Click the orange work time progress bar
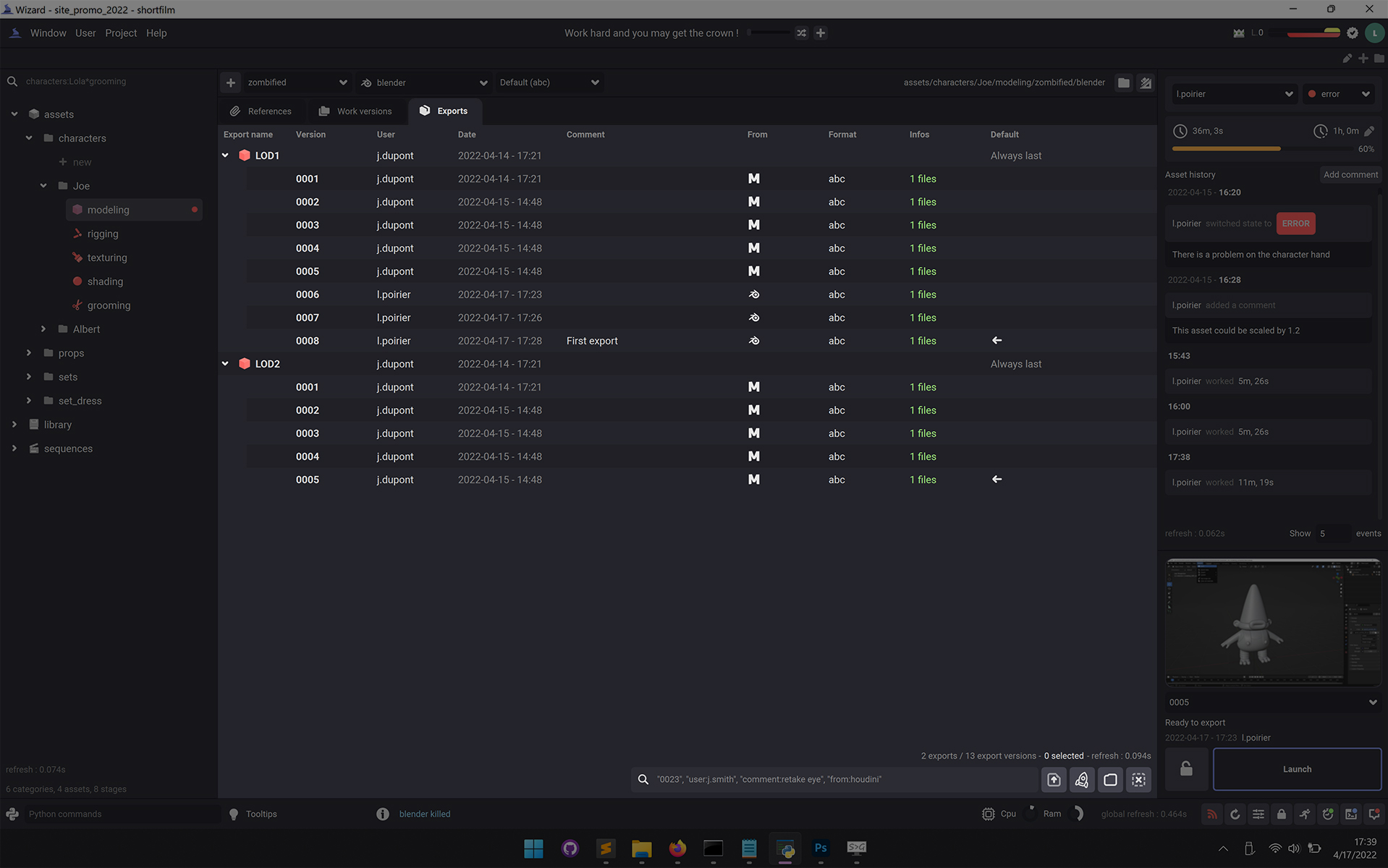1388x868 pixels. tap(1226, 148)
